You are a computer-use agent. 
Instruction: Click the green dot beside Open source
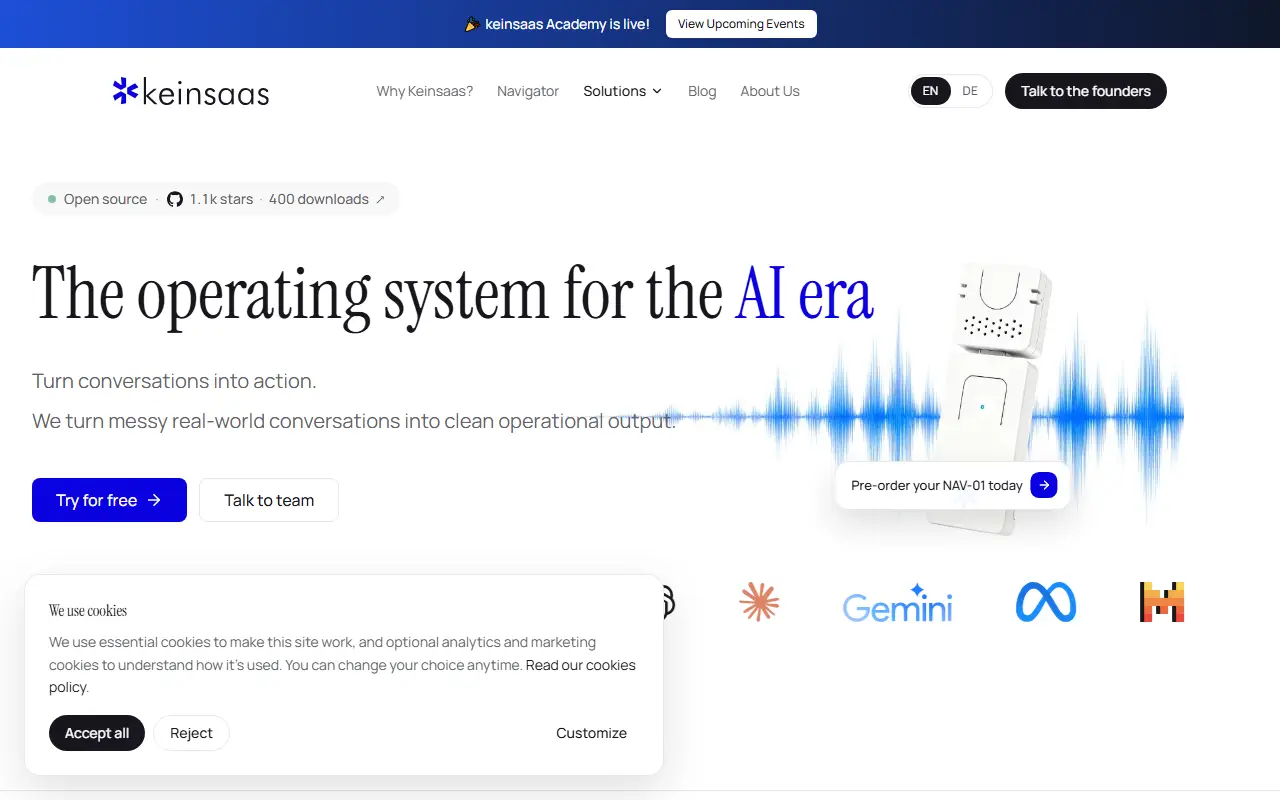click(x=52, y=199)
